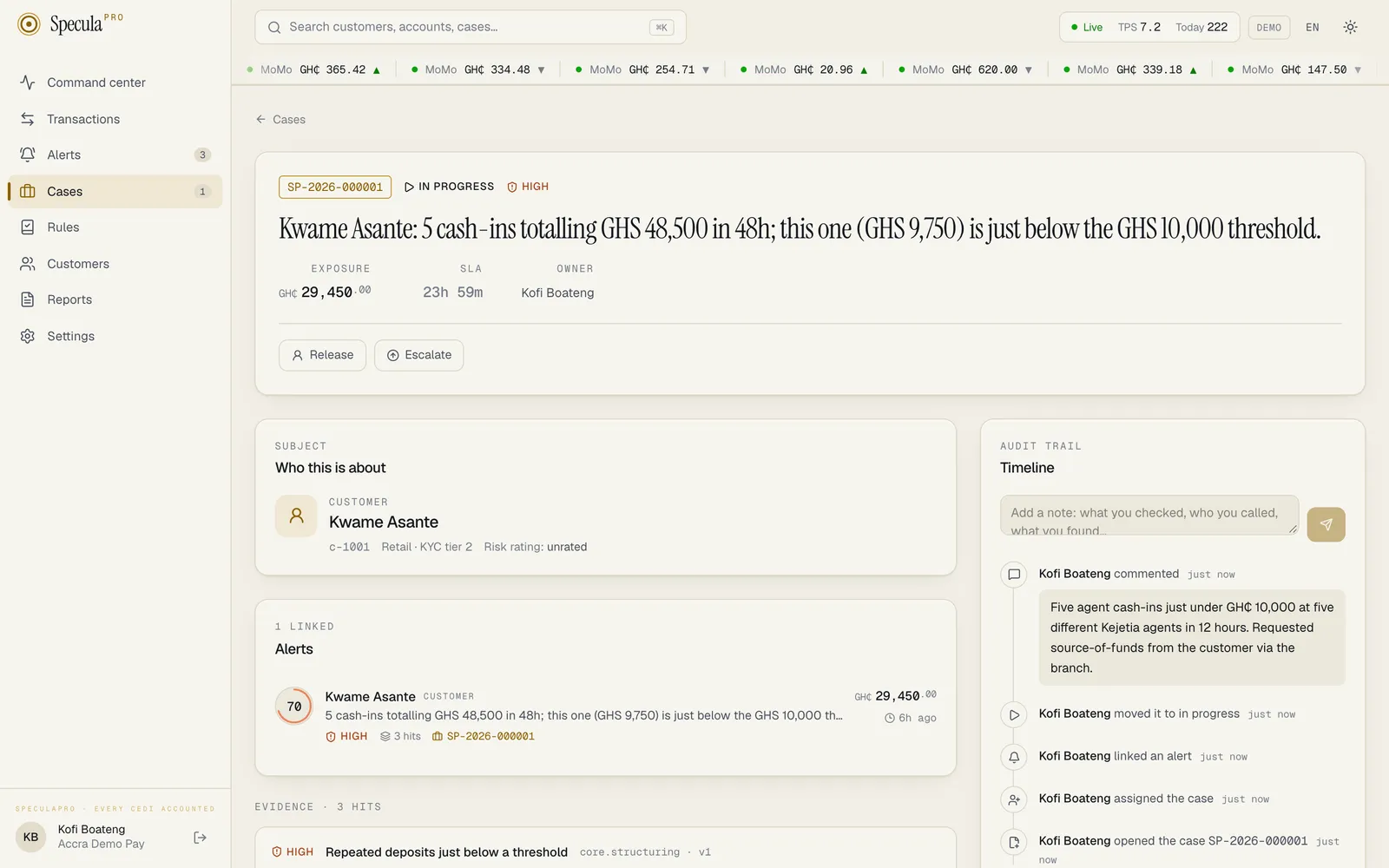Click the risk score 70 circle

tap(294, 707)
